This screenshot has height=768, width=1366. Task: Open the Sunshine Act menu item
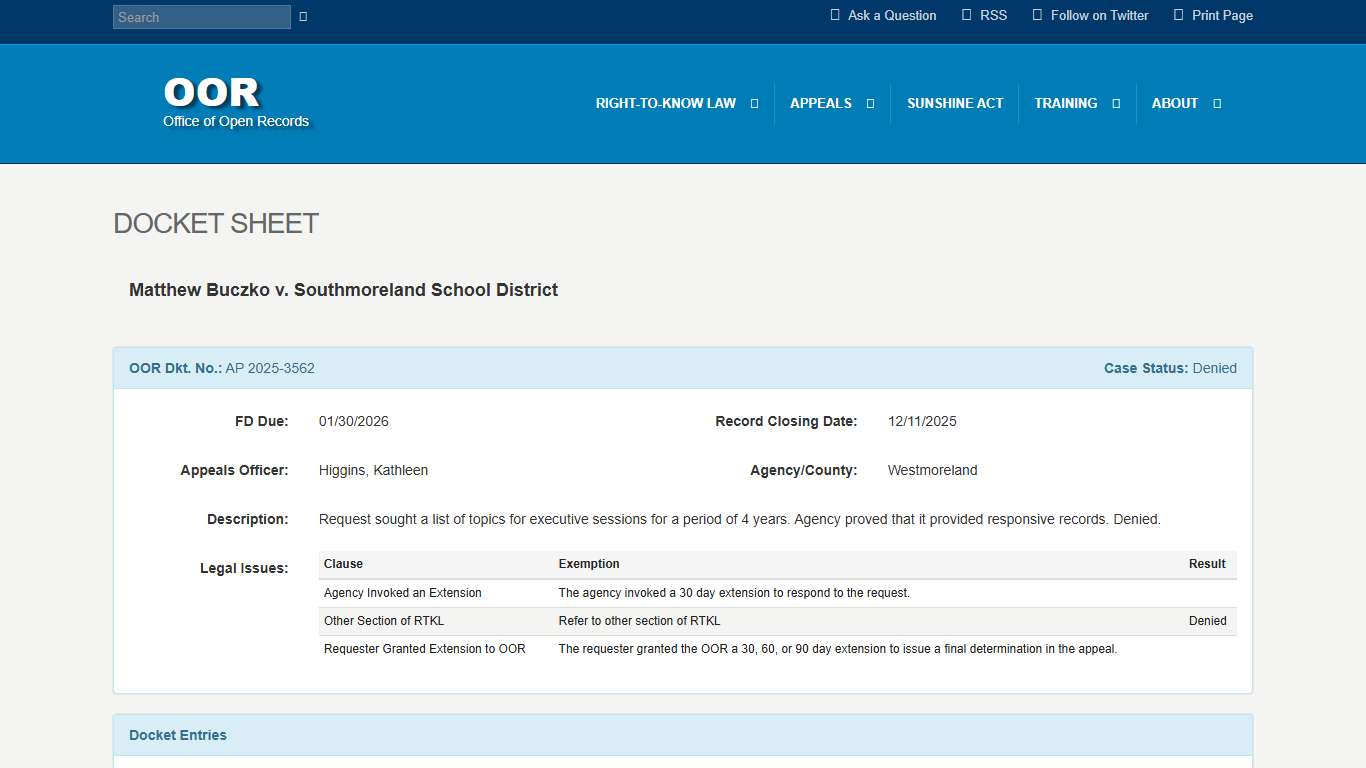[x=954, y=103]
